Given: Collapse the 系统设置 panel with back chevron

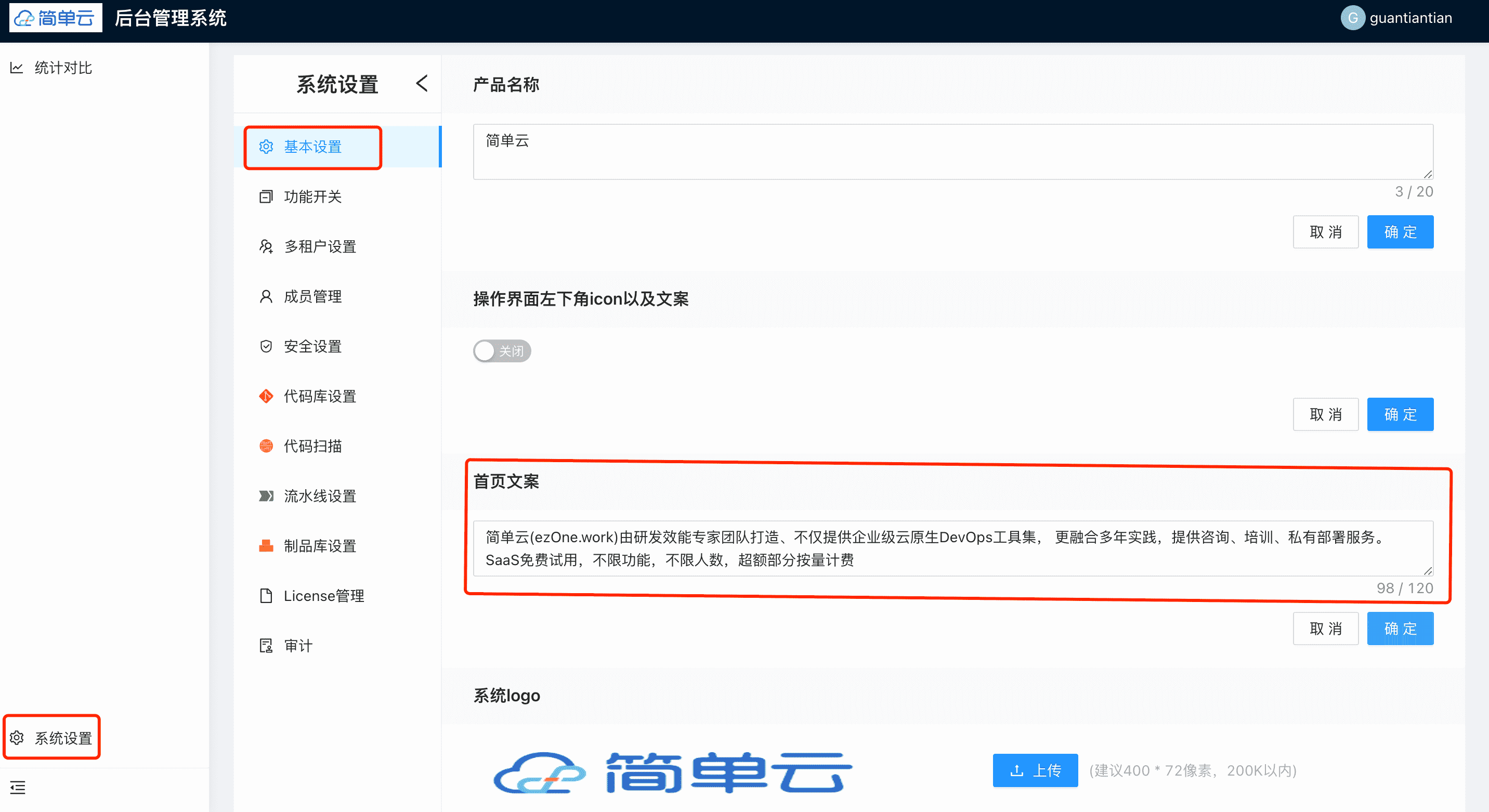Looking at the screenshot, I should (x=422, y=83).
